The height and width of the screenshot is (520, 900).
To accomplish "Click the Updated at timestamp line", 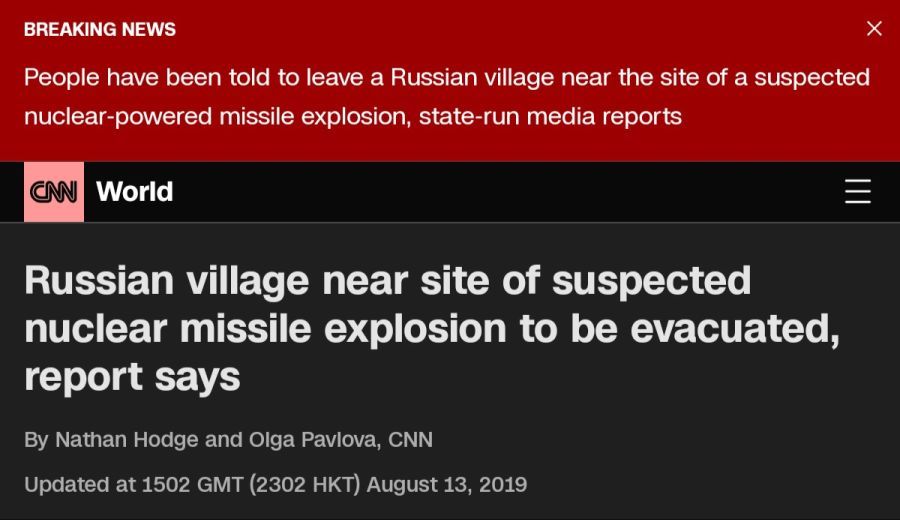I will point(276,484).
